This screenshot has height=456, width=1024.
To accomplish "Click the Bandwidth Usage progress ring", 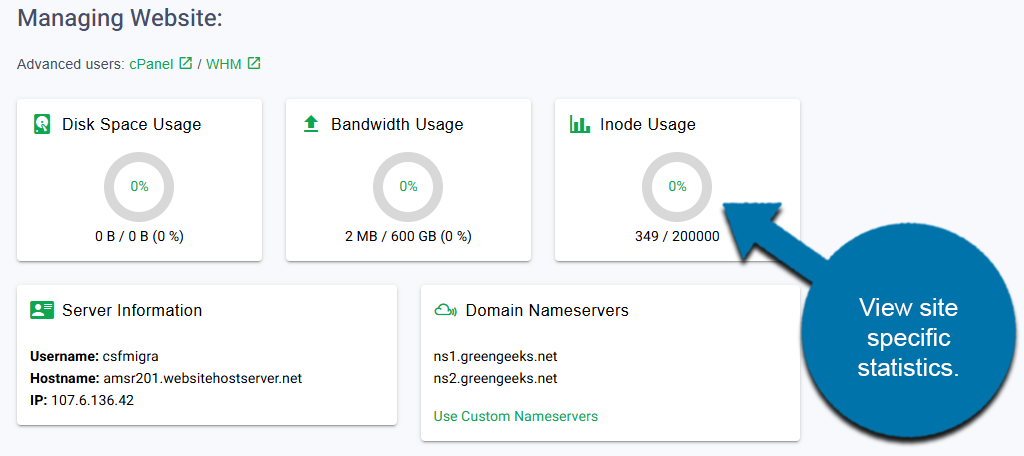I will [x=408, y=187].
